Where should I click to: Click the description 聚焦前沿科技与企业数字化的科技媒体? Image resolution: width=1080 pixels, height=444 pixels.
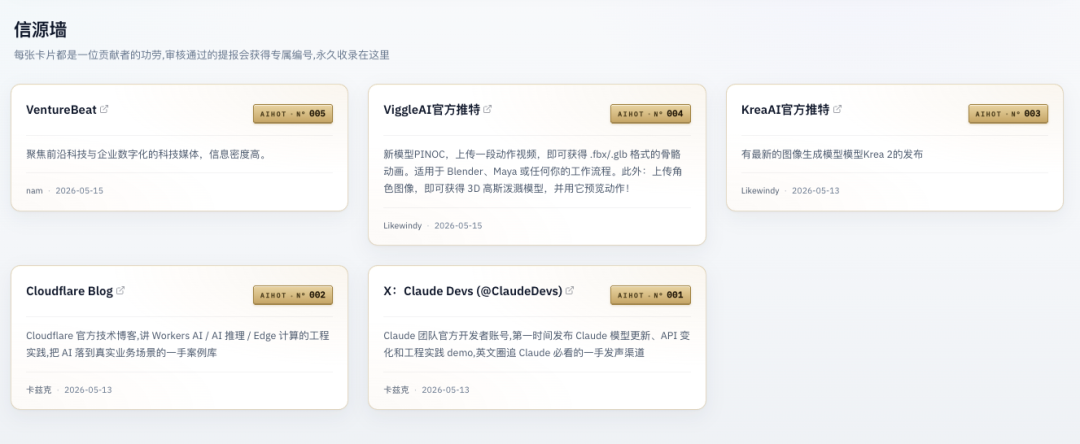(x=146, y=154)
